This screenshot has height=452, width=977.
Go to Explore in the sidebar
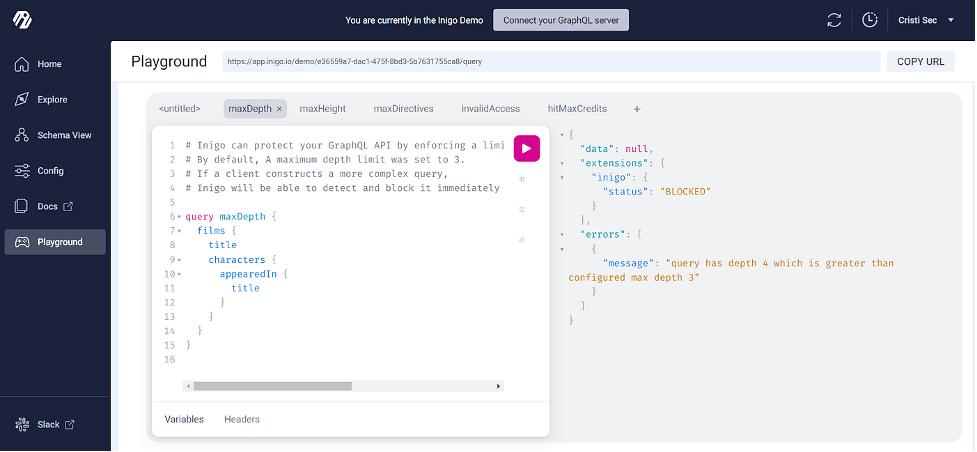tap(52, 99)
